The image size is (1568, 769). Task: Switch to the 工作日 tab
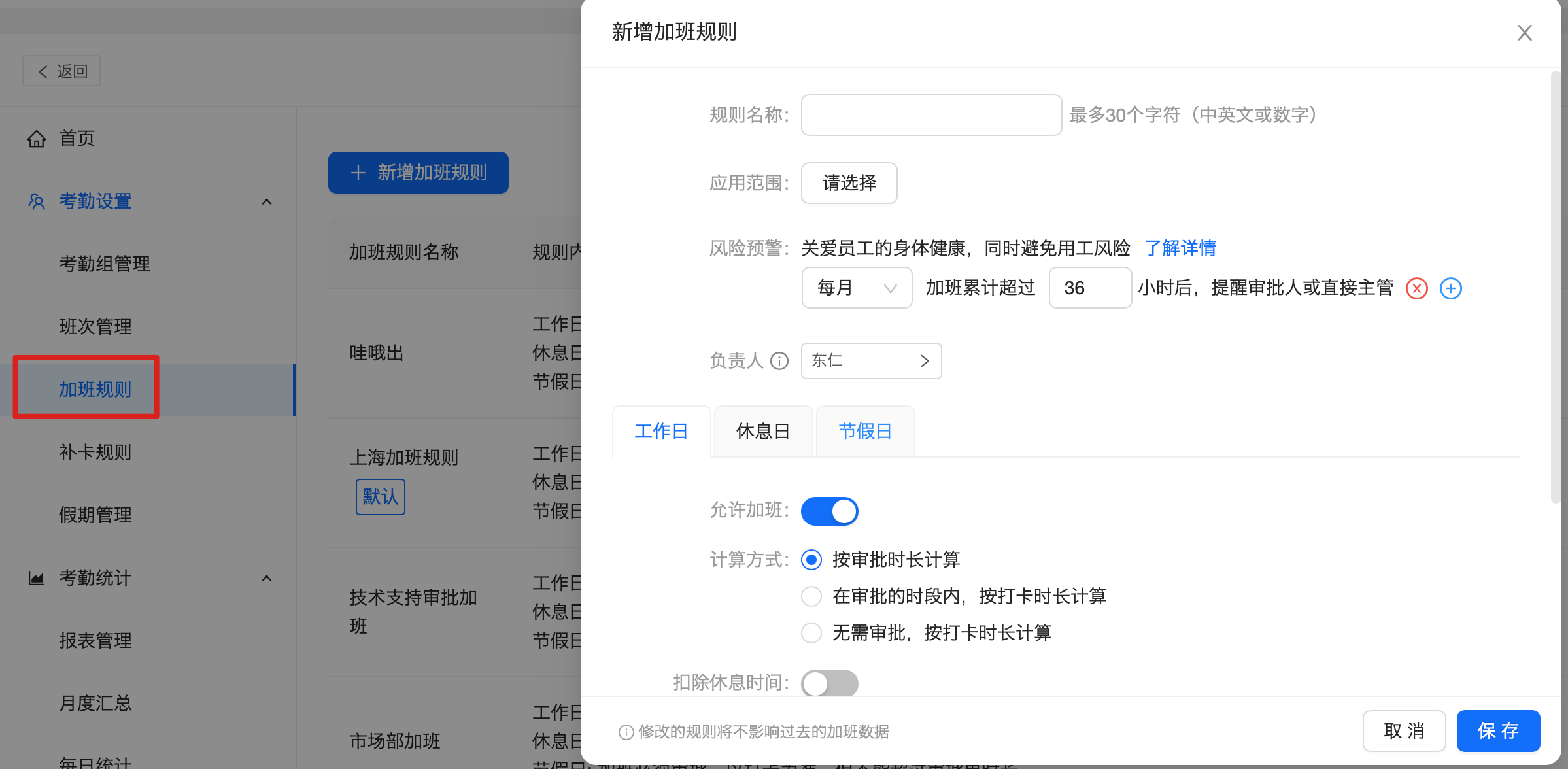661,432
